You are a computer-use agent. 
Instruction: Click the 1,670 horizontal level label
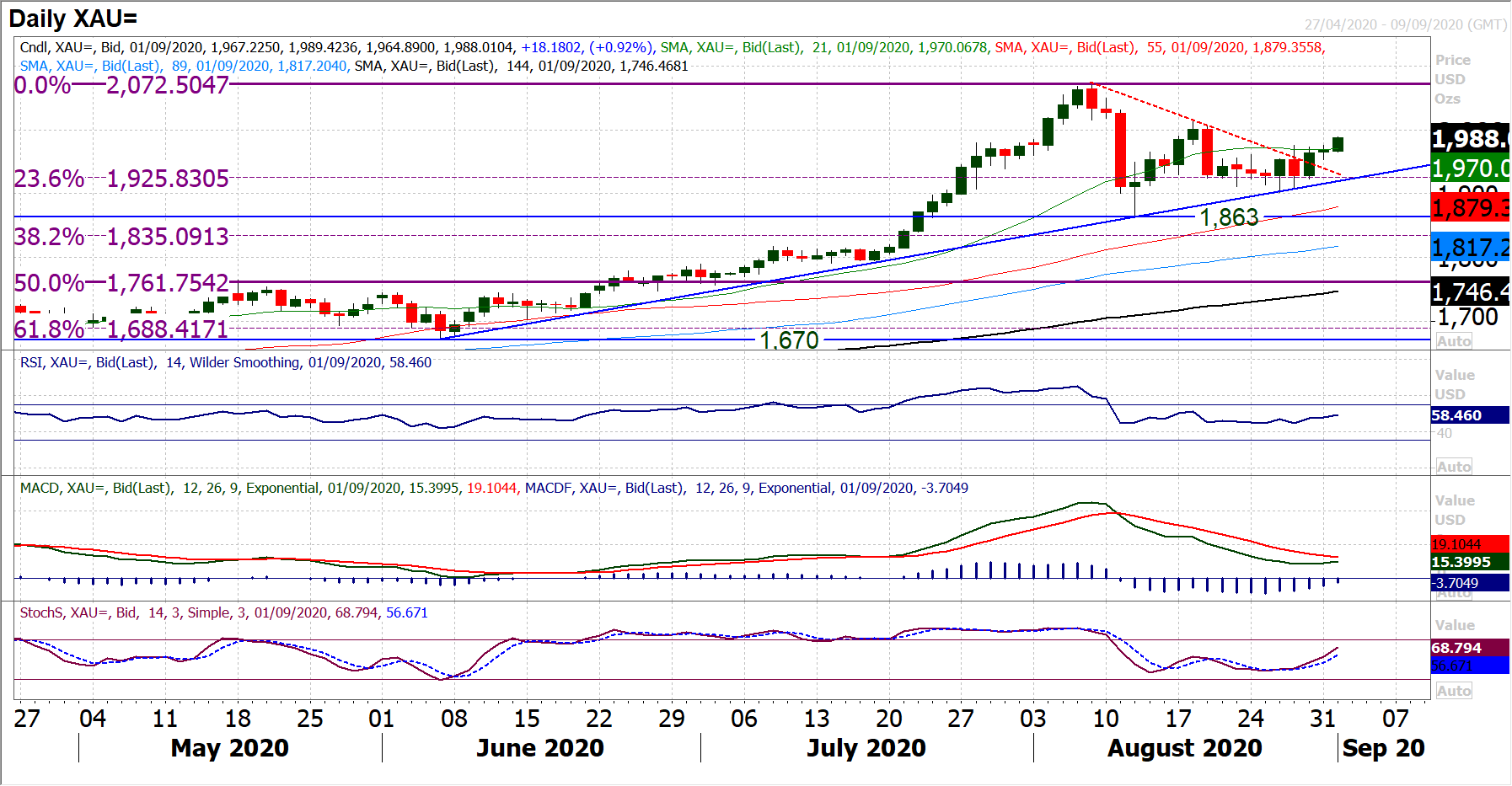(789, 340)
